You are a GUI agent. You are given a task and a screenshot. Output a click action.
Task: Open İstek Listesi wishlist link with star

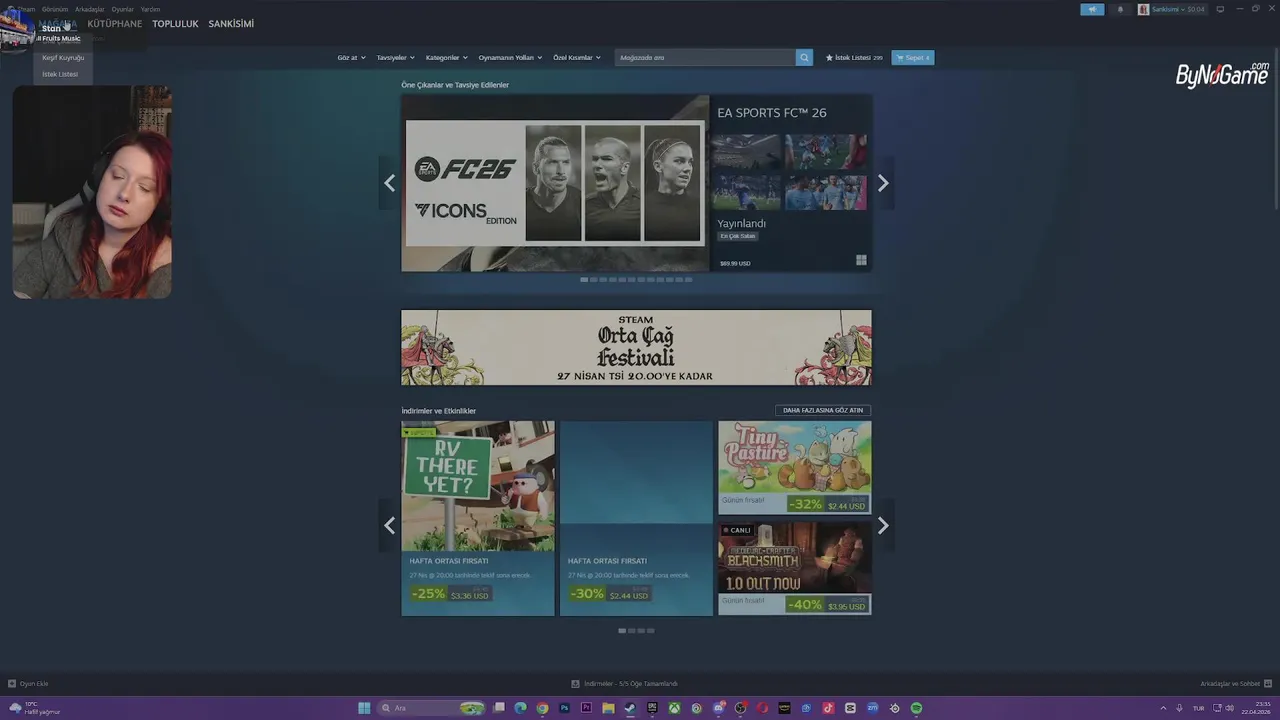854,58
